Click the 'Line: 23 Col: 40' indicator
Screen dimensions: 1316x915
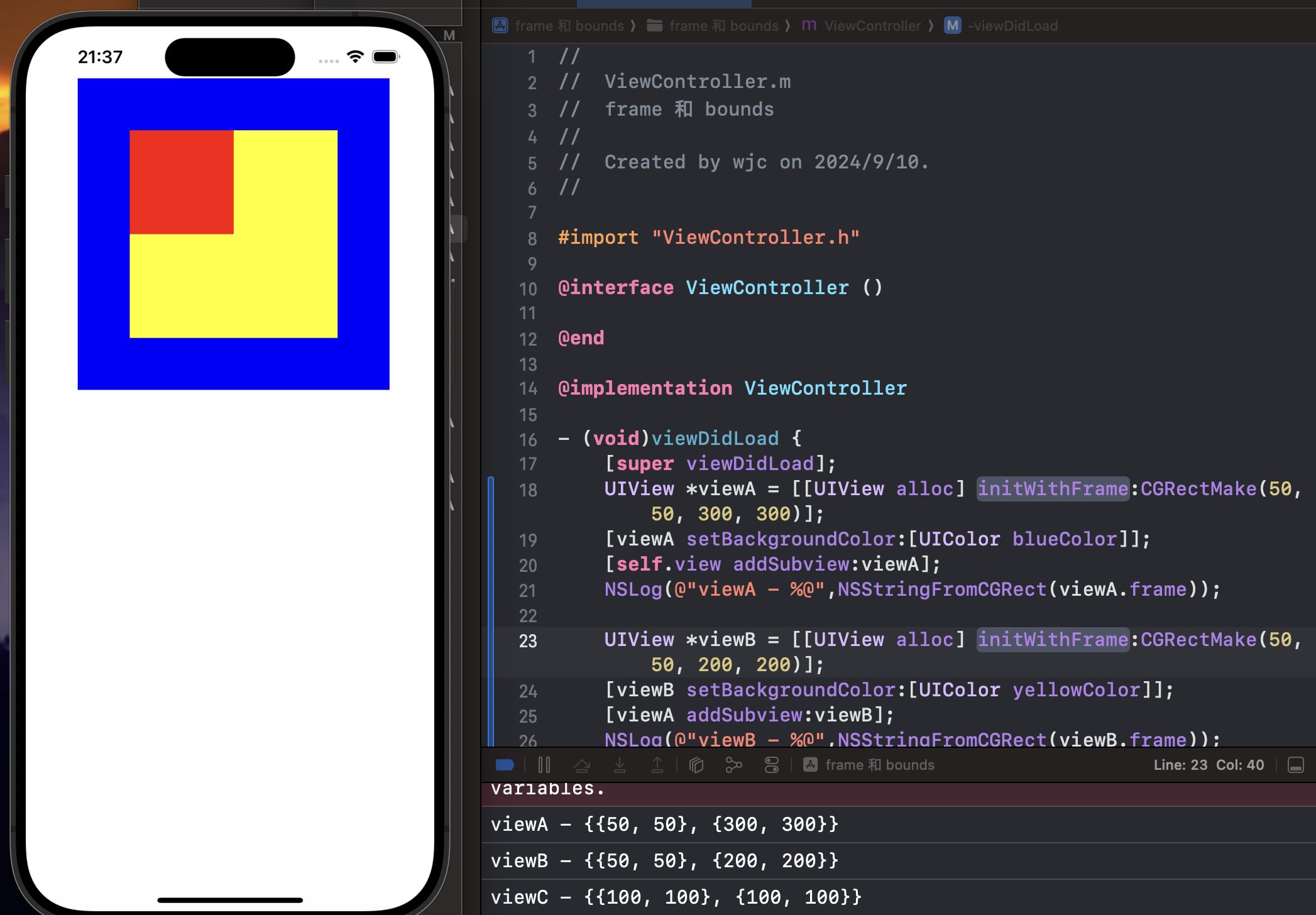click(x=1209, y=765)
